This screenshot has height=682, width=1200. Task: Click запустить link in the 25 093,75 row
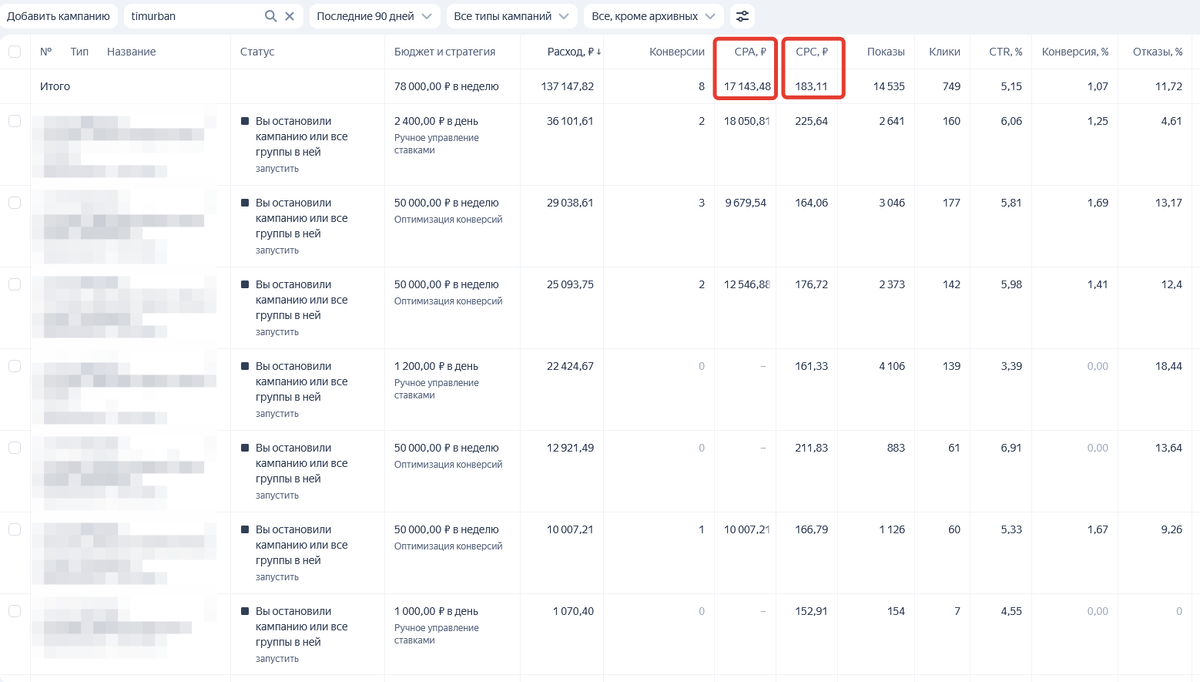pos(277,332)
